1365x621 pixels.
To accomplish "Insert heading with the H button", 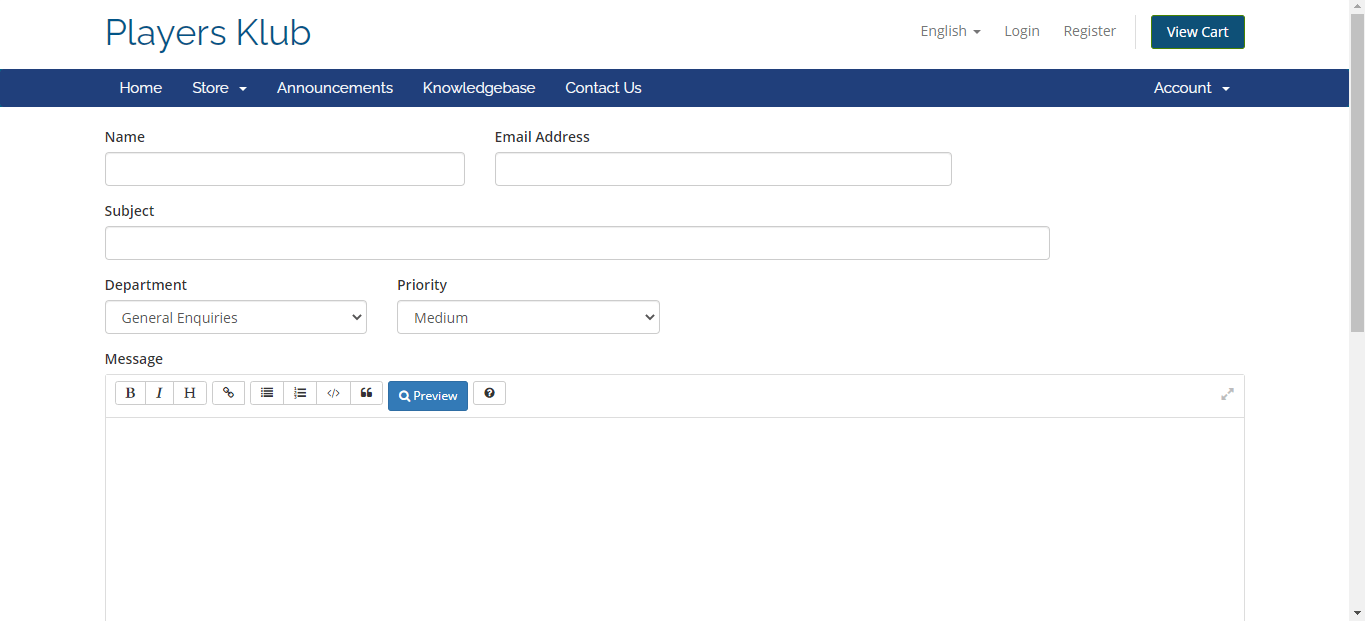I will point(189,393).
